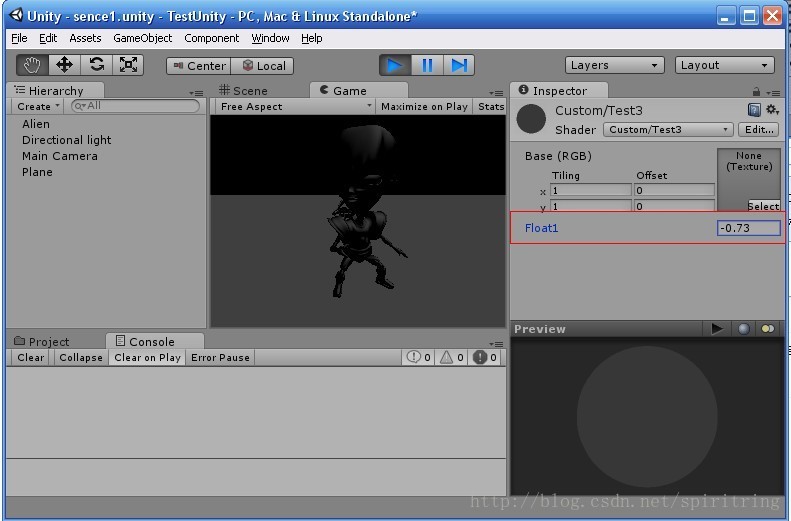Open the Help menu

312,38
